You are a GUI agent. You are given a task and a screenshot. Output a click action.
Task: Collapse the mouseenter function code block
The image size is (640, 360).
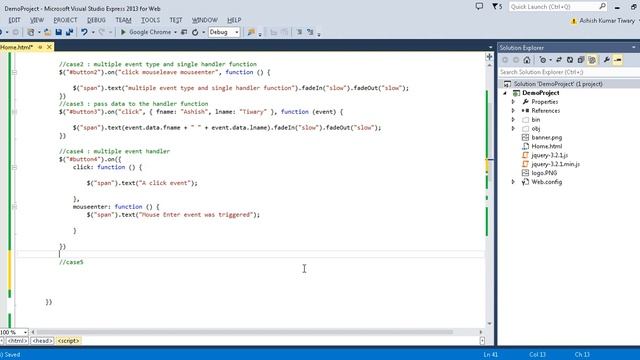point(14,207)
